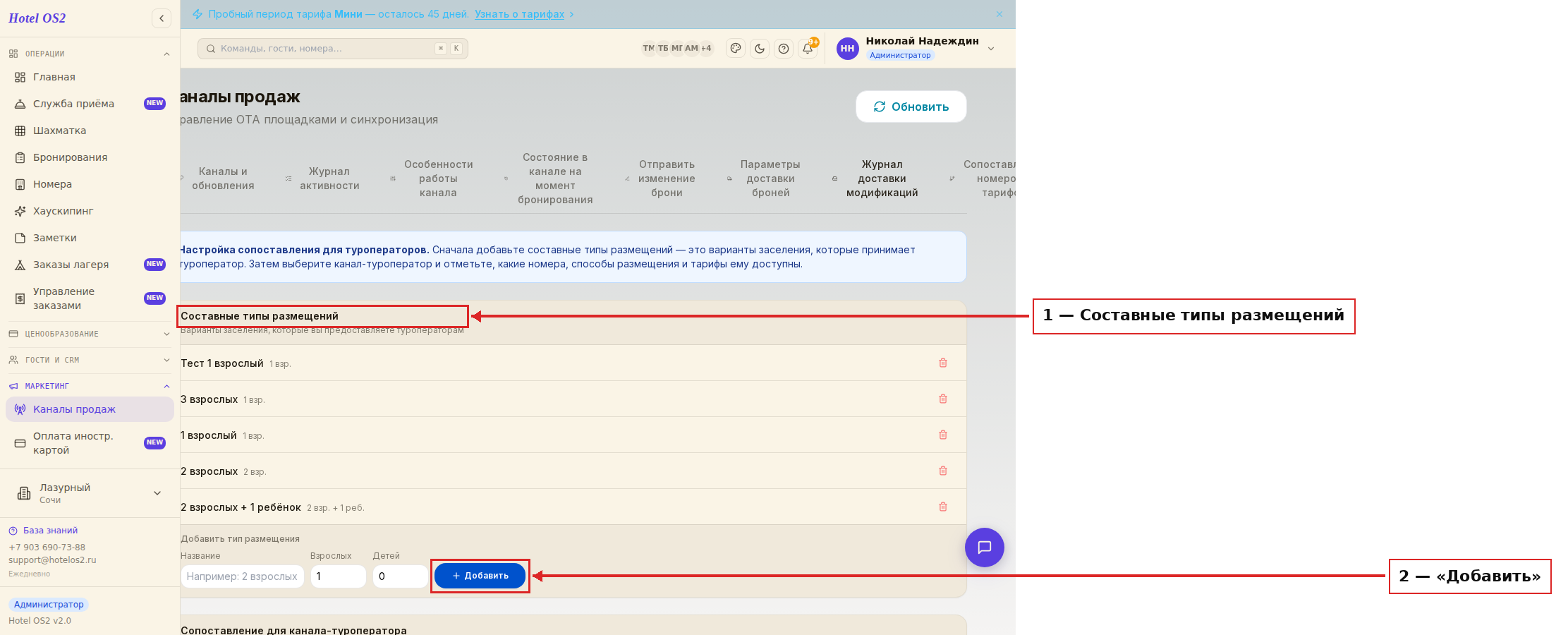Open the Лазурный hotel selector dropdown
Screen dimensions: 1568x635
(x=90, y=493)
